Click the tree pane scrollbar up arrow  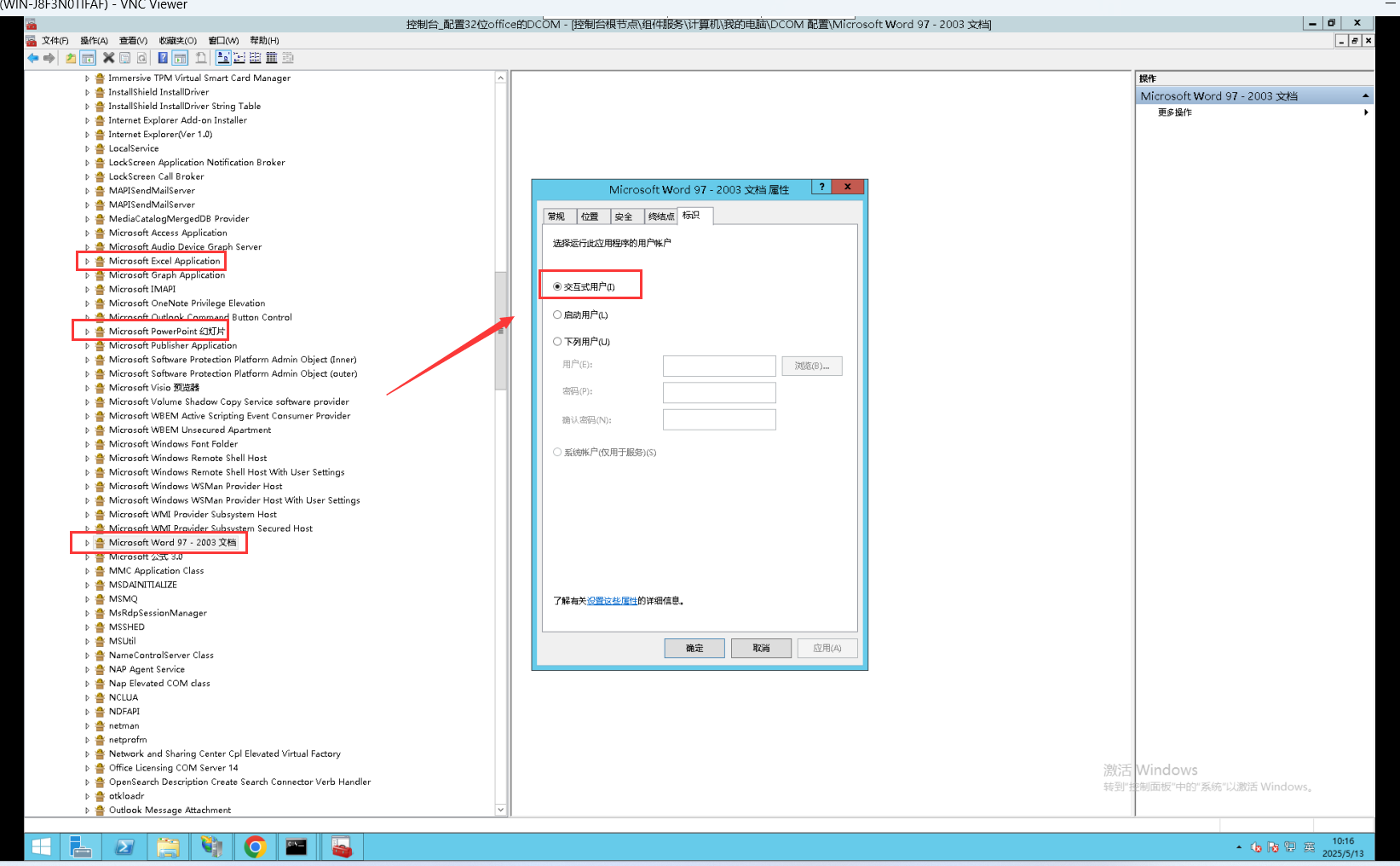(x=500, y=78)
